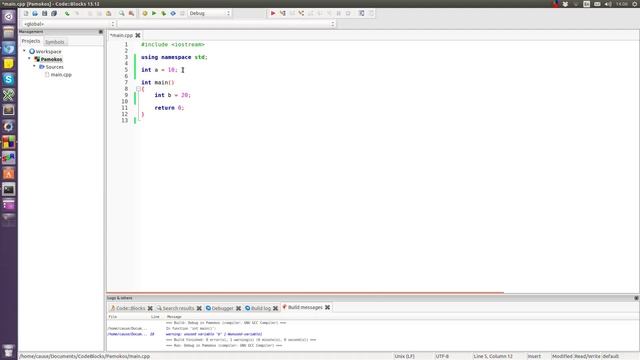
Task: Click the 'int a = 10;' code line
Action: 160,70
